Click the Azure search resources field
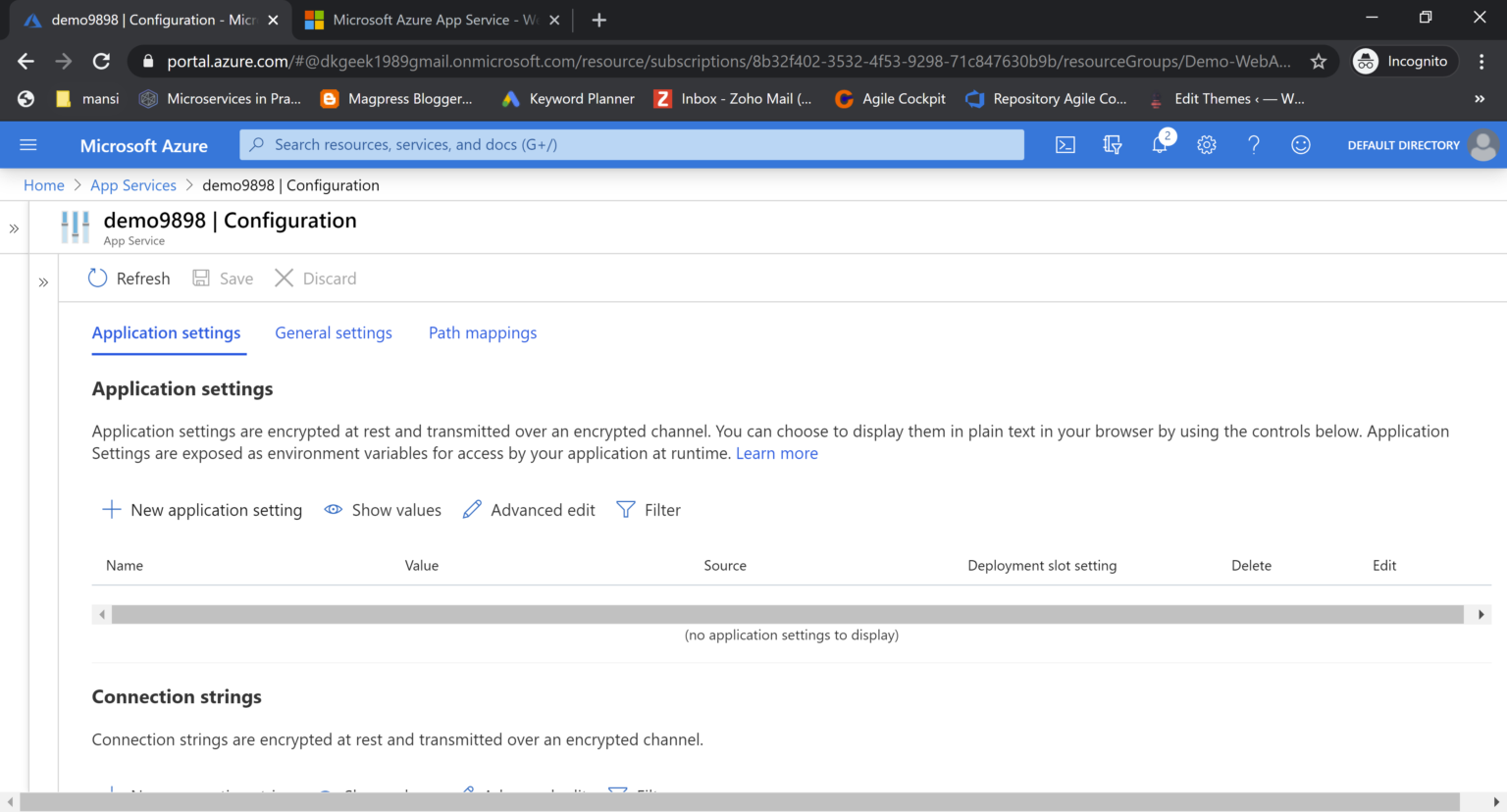The image size is (1507, 812). [632, 145]
